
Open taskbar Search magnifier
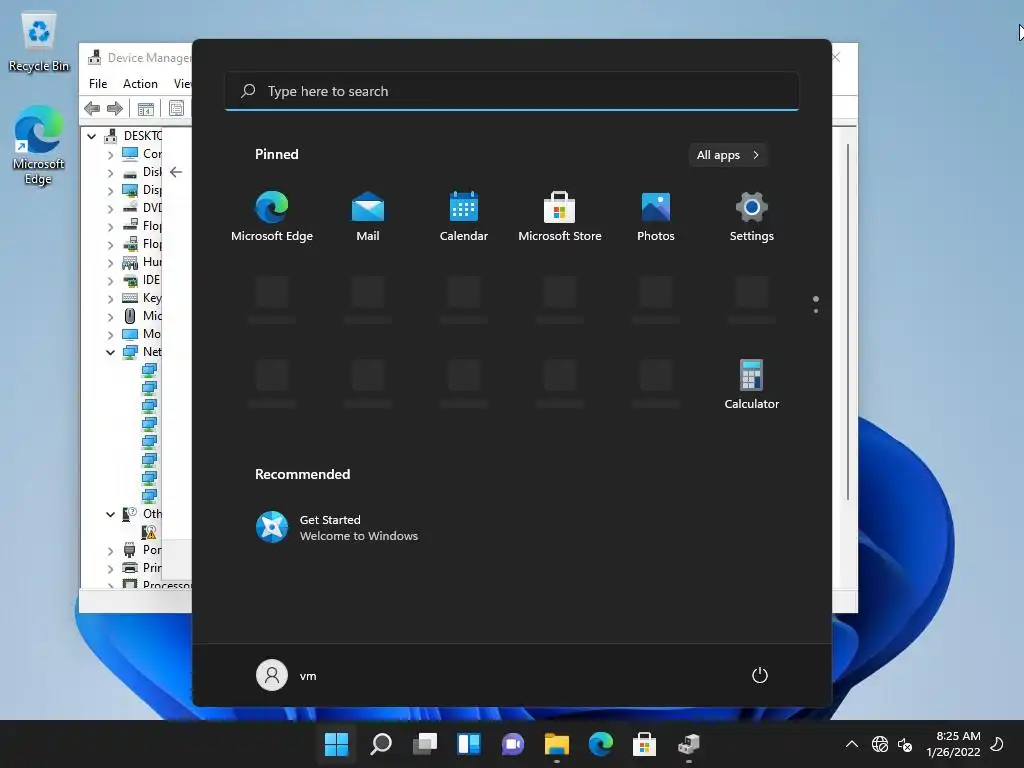coord(381,744)
